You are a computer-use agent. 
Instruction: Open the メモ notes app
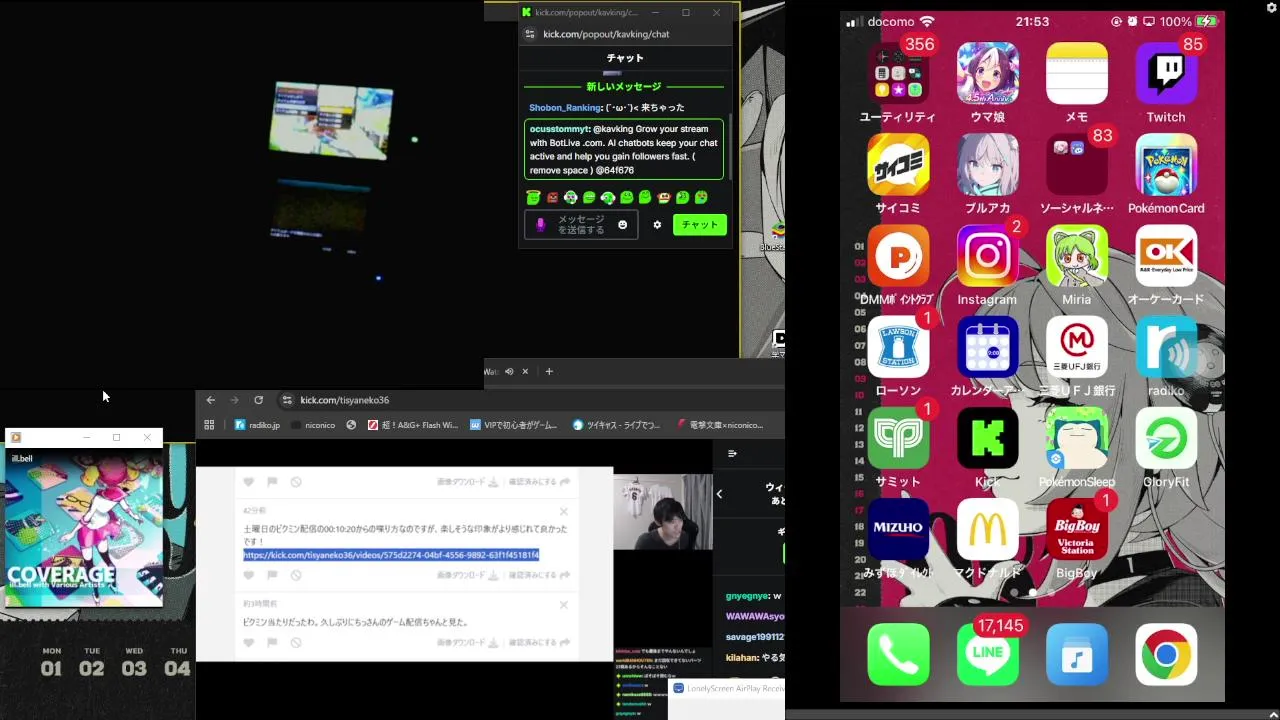tap(1076, 74)
